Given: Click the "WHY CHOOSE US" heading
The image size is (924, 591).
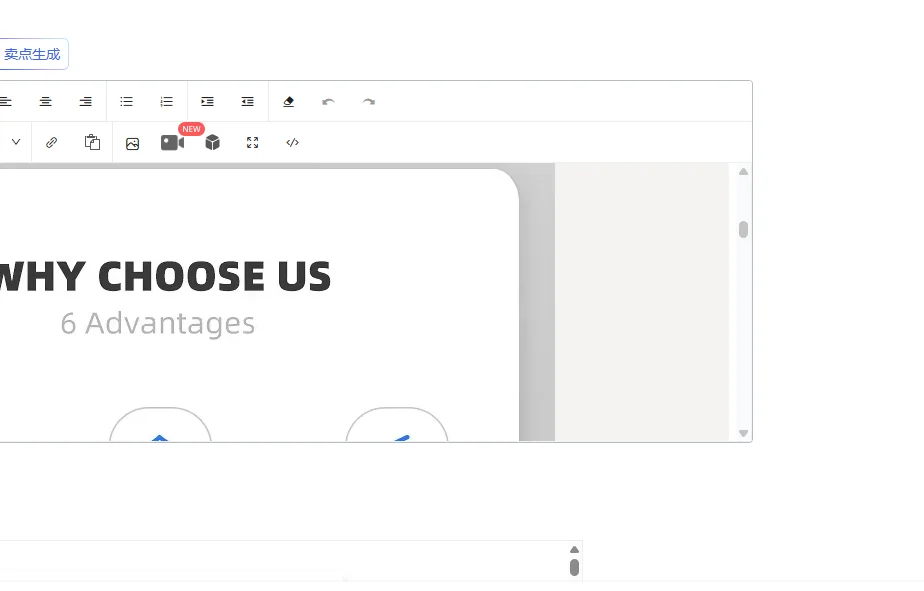Looking at the screenshot, I should pyautogui.click(x=165, y=276).
